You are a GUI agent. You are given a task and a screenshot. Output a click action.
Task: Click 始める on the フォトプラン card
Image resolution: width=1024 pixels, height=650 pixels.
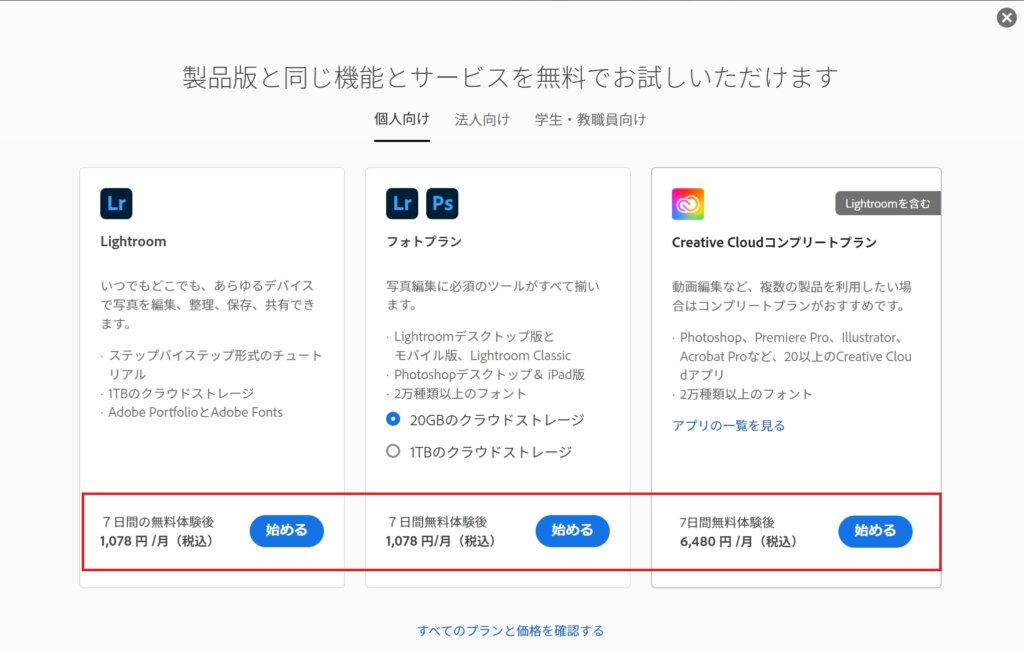coord(573,530)
